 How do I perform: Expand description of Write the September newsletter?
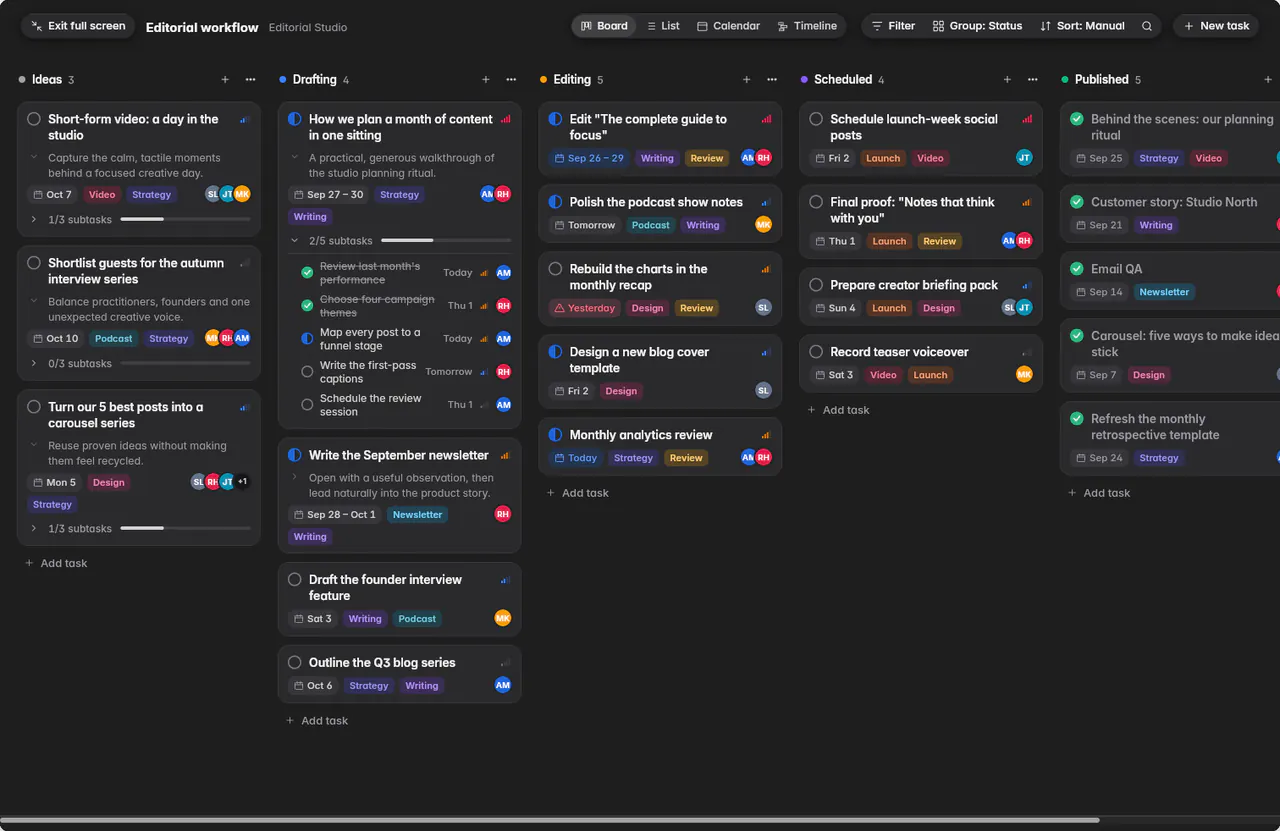point(295,478)
